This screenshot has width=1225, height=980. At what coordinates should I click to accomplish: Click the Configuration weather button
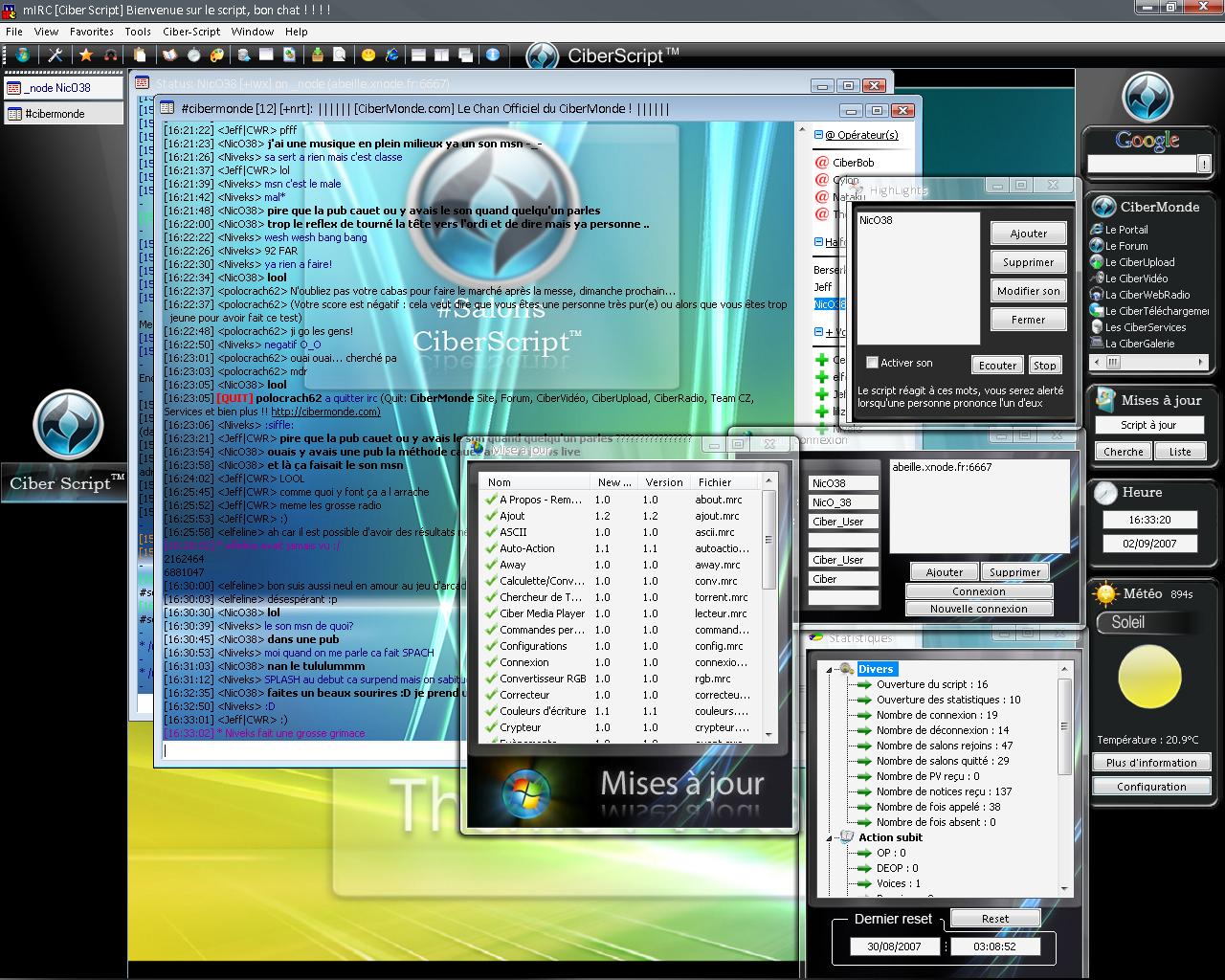[x=1151, y=787]
